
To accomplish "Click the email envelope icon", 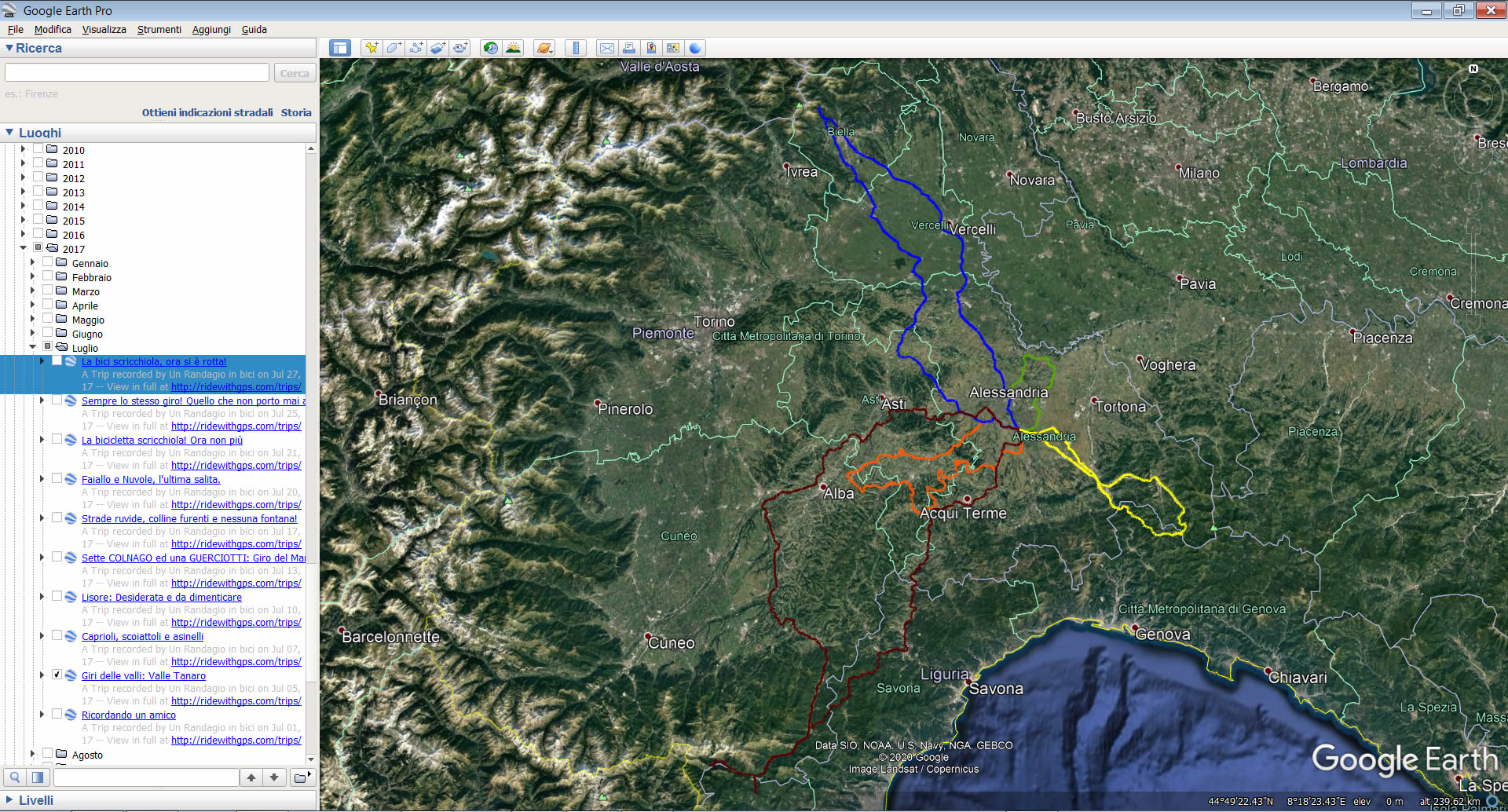I will point(607,48).
